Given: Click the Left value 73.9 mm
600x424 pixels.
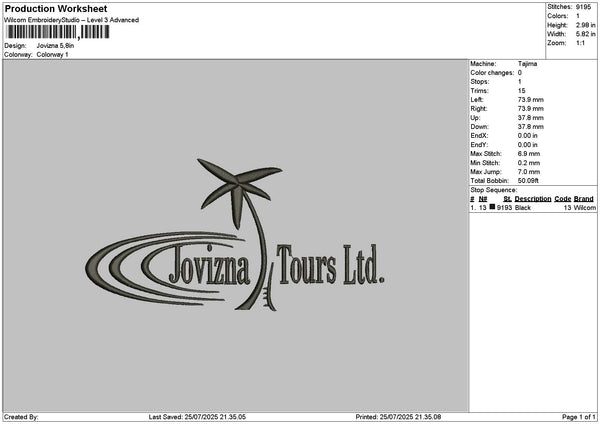Looking at the screenshot, I should 531,99.
